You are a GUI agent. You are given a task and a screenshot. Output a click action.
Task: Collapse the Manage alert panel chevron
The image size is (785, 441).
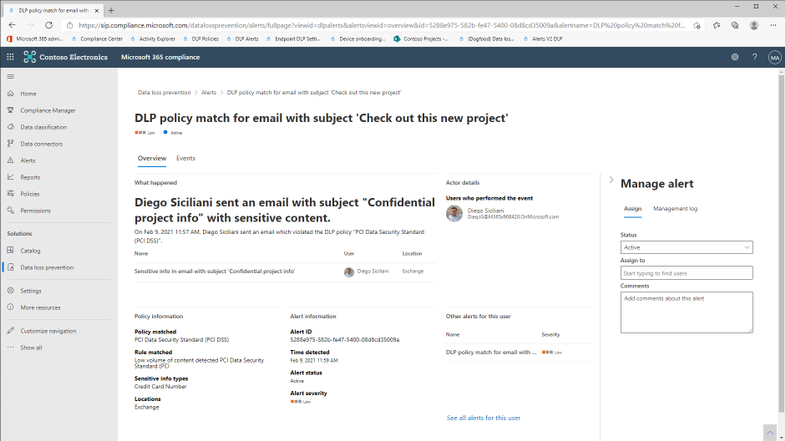pyautogui.click(x=611, y=180)
